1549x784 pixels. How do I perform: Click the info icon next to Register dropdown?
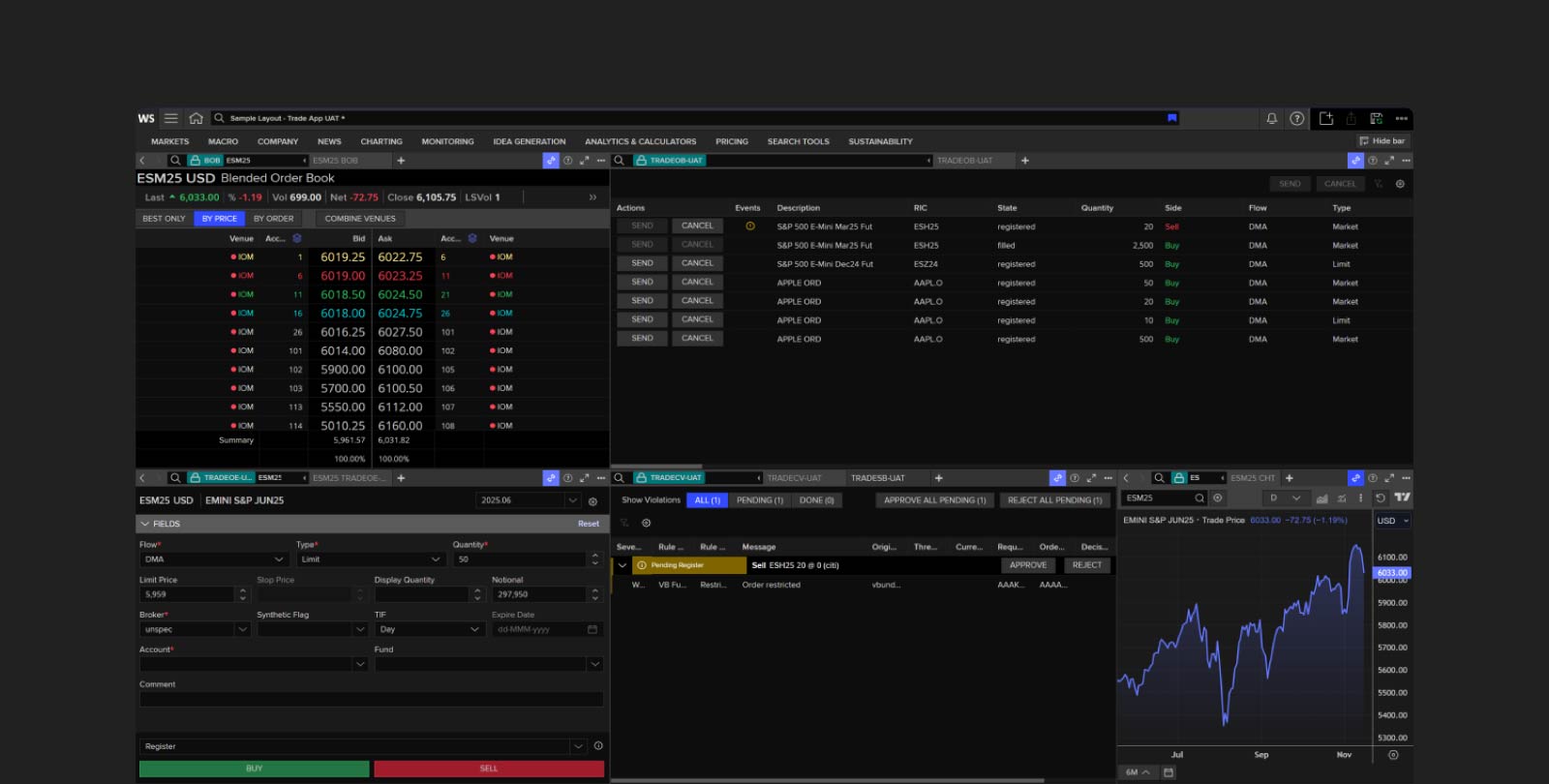(x=598, y=746)
